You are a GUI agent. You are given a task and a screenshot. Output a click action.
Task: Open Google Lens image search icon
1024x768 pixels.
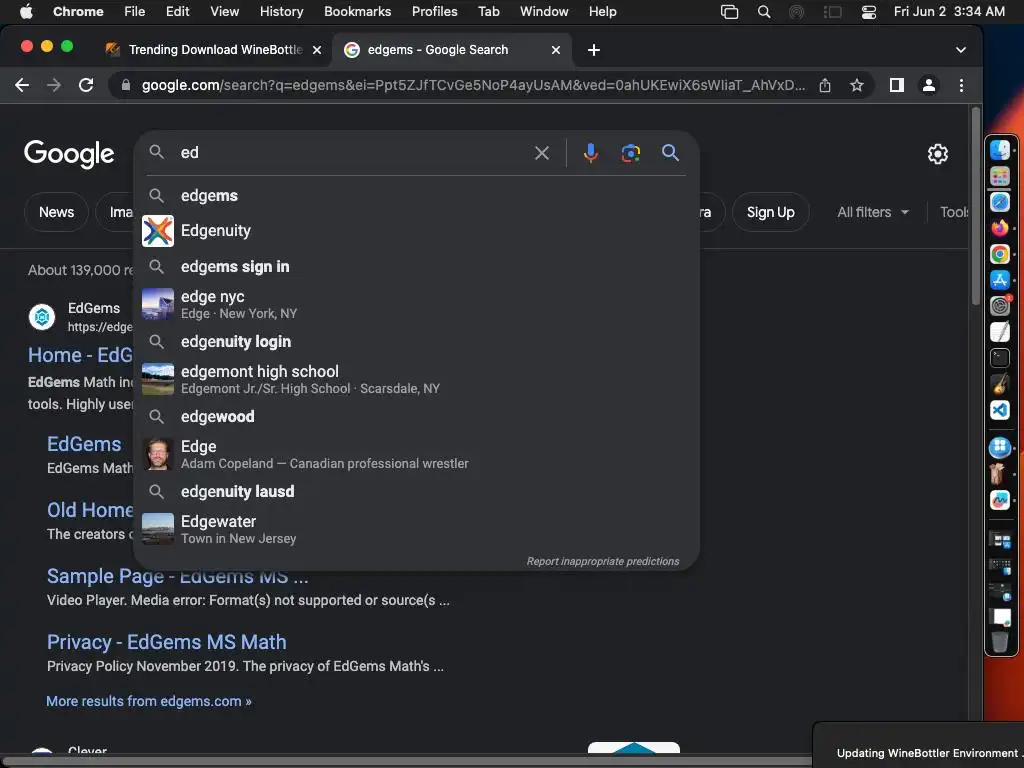coord(630,153)
